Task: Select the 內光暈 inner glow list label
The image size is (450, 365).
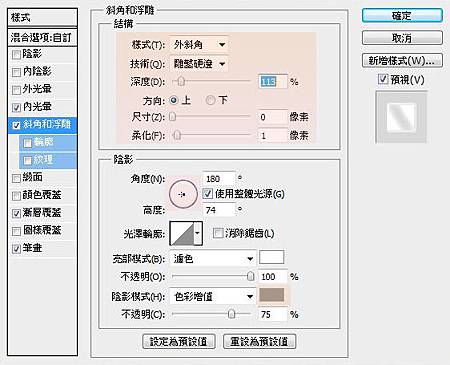Action: coord(37,107)
